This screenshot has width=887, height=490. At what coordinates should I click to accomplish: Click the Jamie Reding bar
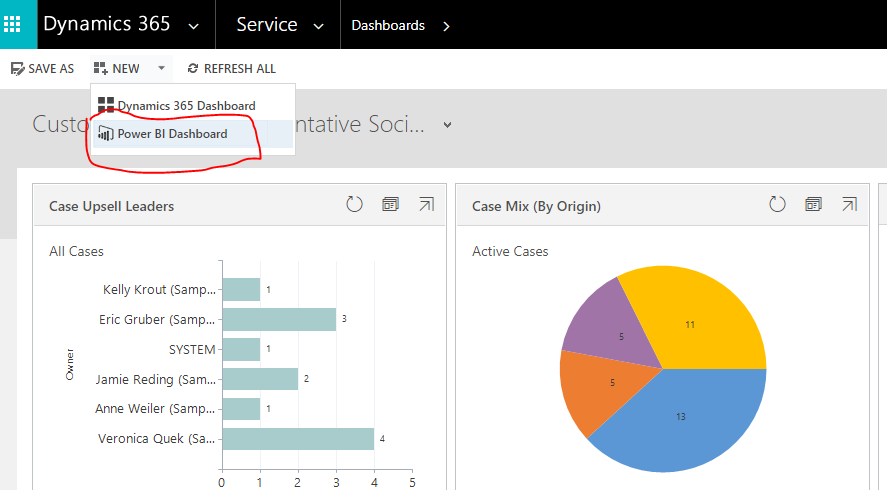click(x=260, y=379)
